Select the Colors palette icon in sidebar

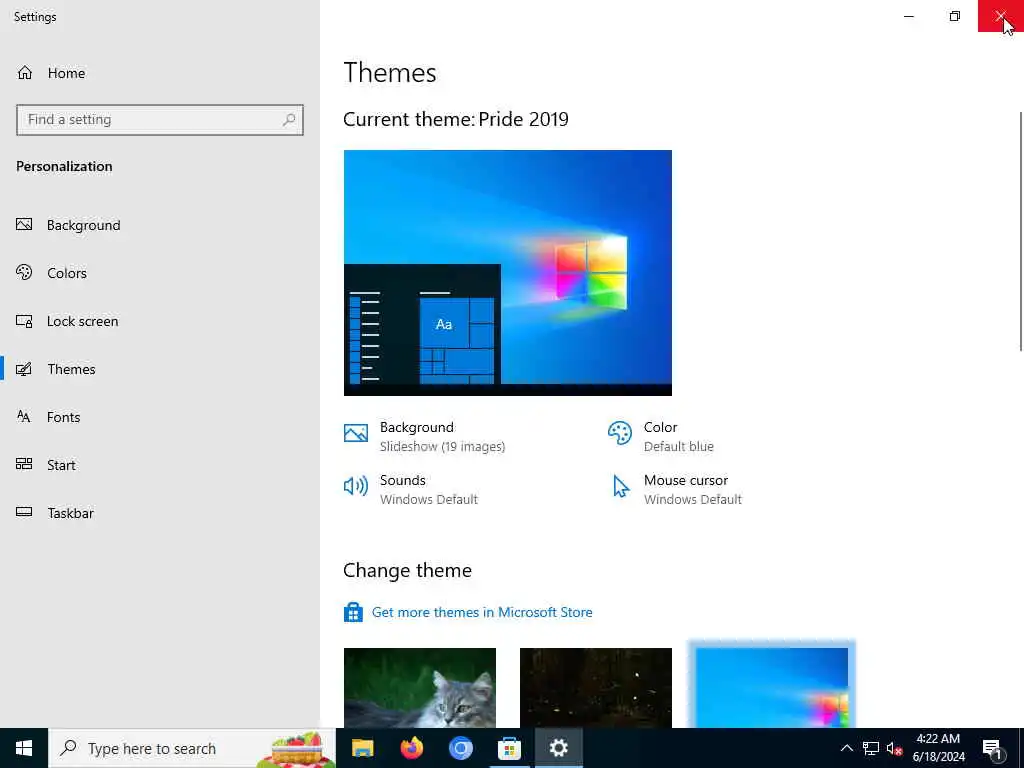(x=24, y=272)
